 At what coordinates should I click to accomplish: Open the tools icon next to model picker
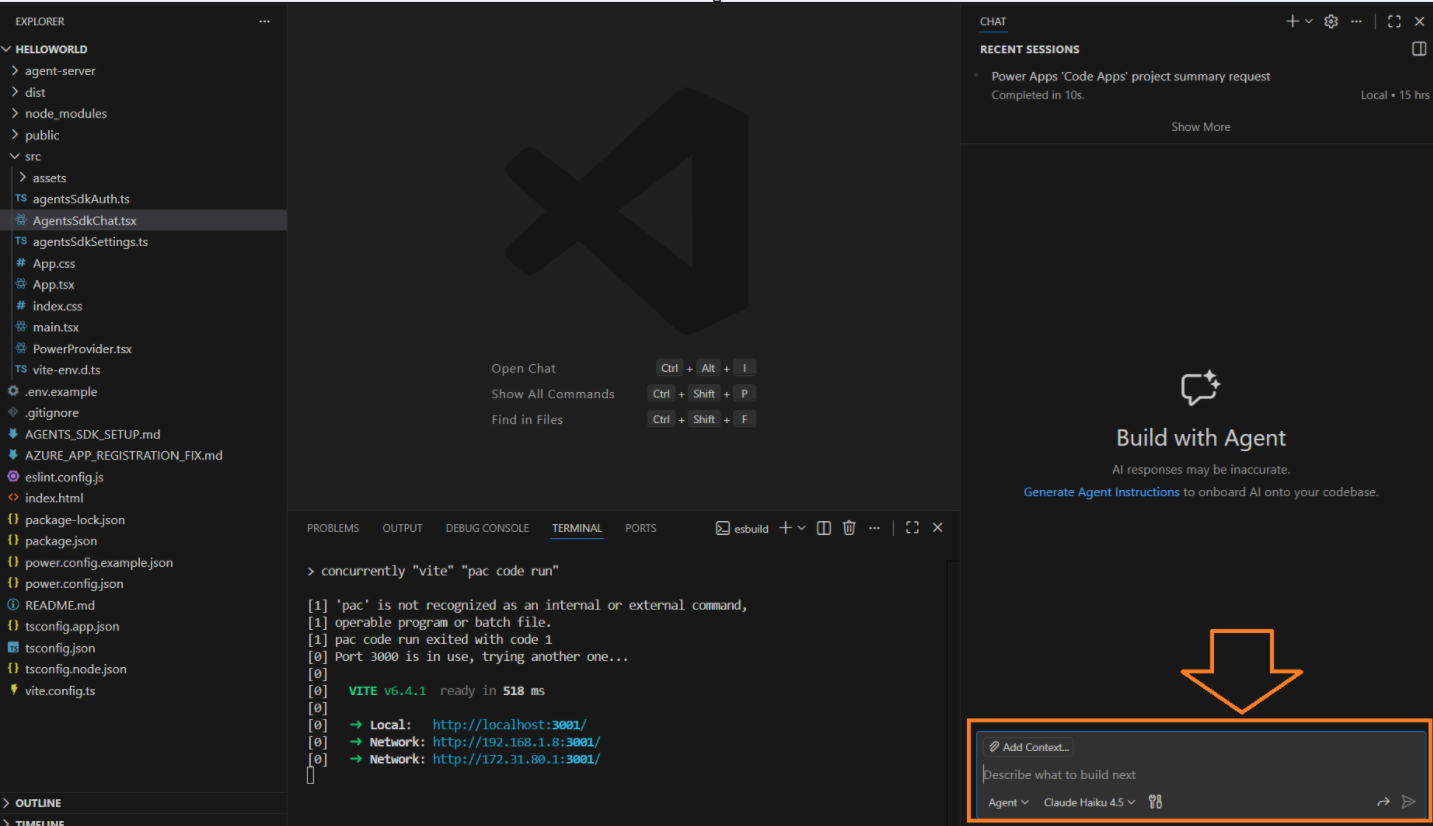pos(1155,801)
